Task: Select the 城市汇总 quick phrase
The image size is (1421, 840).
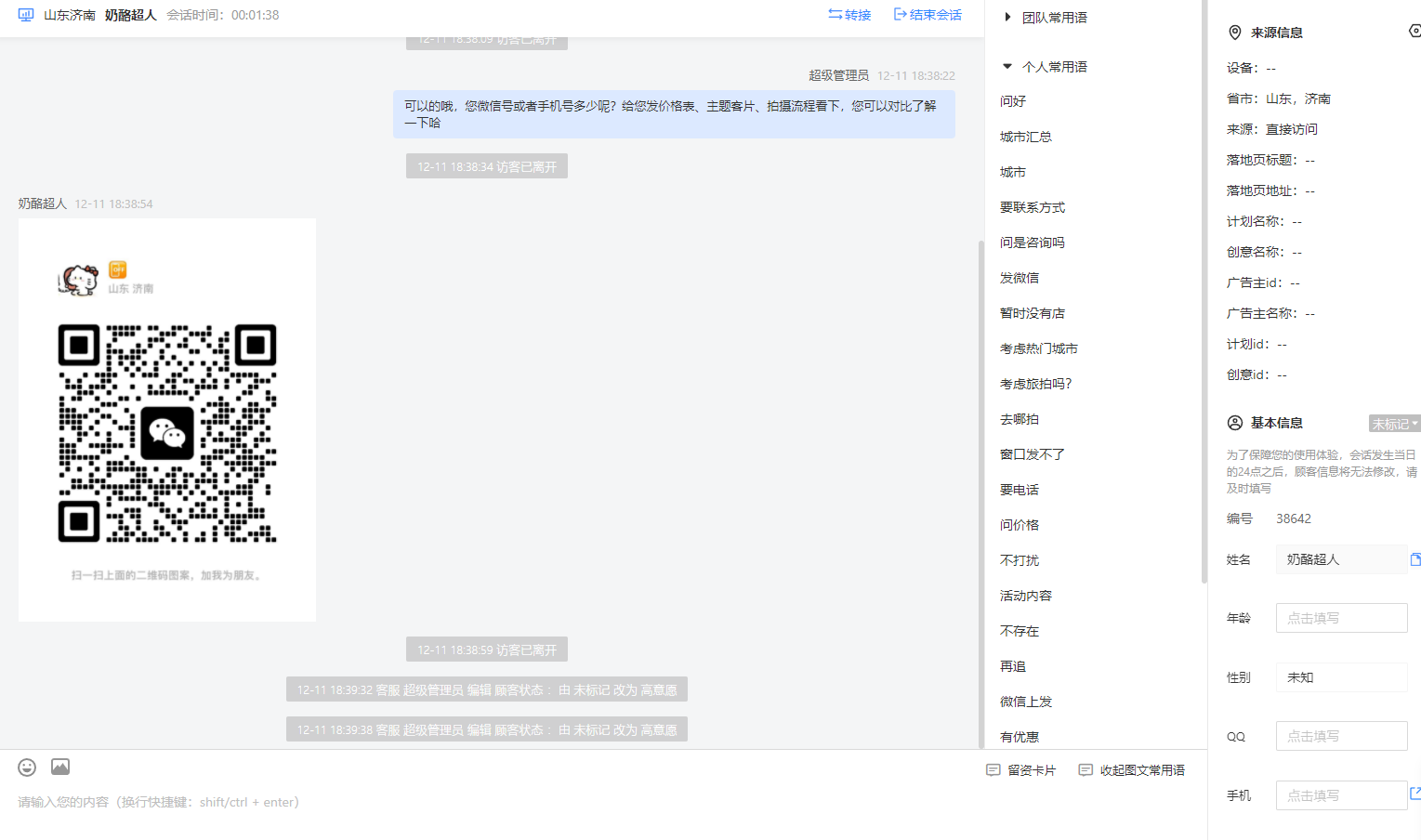Action: 1026,137
